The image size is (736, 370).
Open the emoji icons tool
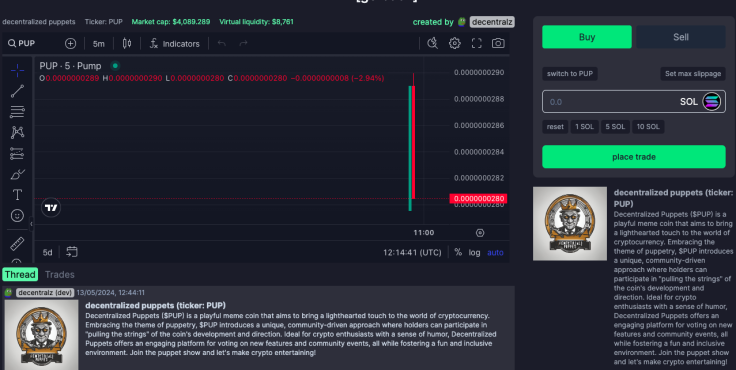pyautogui.click(x=17, y=216)
